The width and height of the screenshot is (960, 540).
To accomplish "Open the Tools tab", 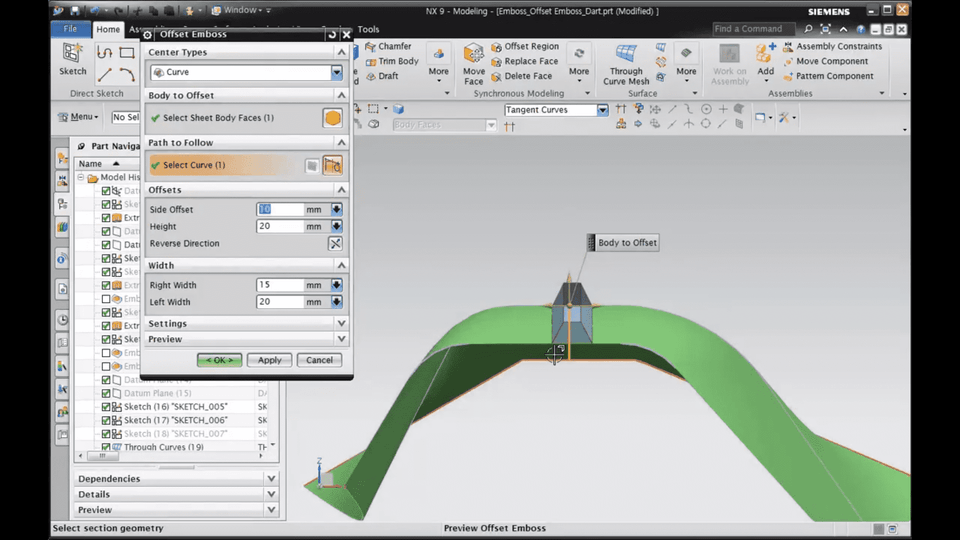I will click(368, 29).
